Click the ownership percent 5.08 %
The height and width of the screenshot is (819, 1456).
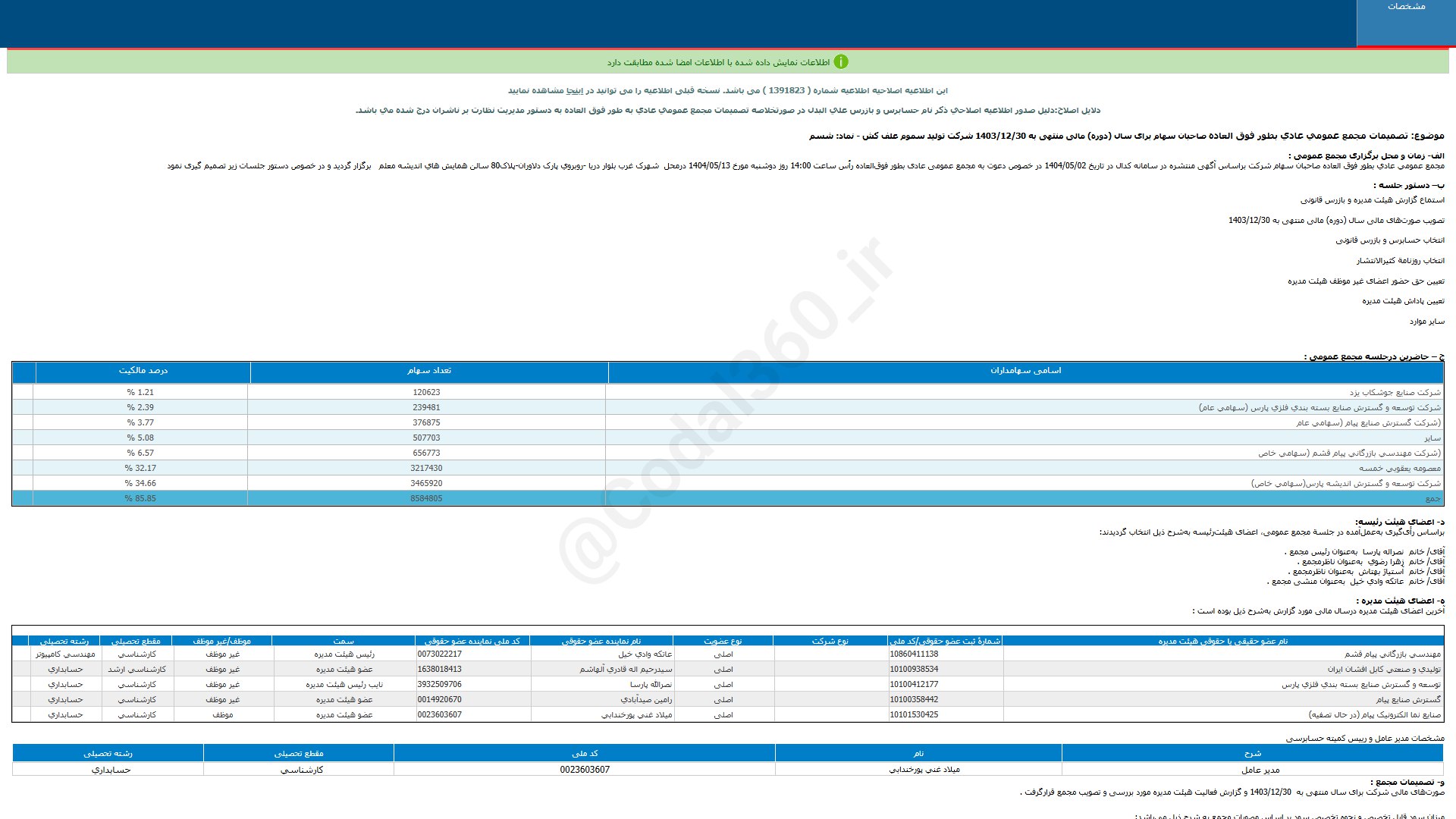click(x=140, y=438)
